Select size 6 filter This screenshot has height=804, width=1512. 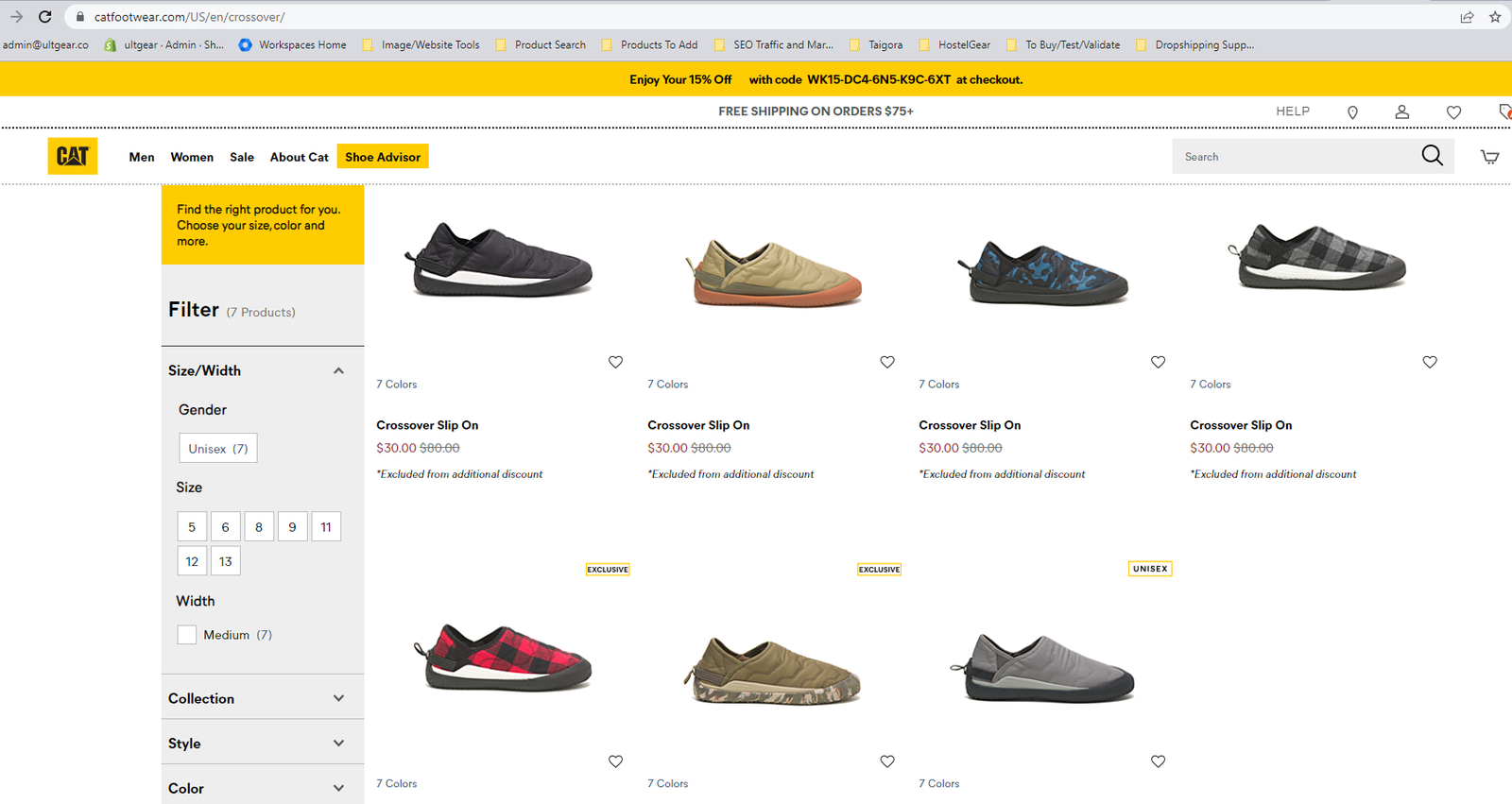pos(225,527)
